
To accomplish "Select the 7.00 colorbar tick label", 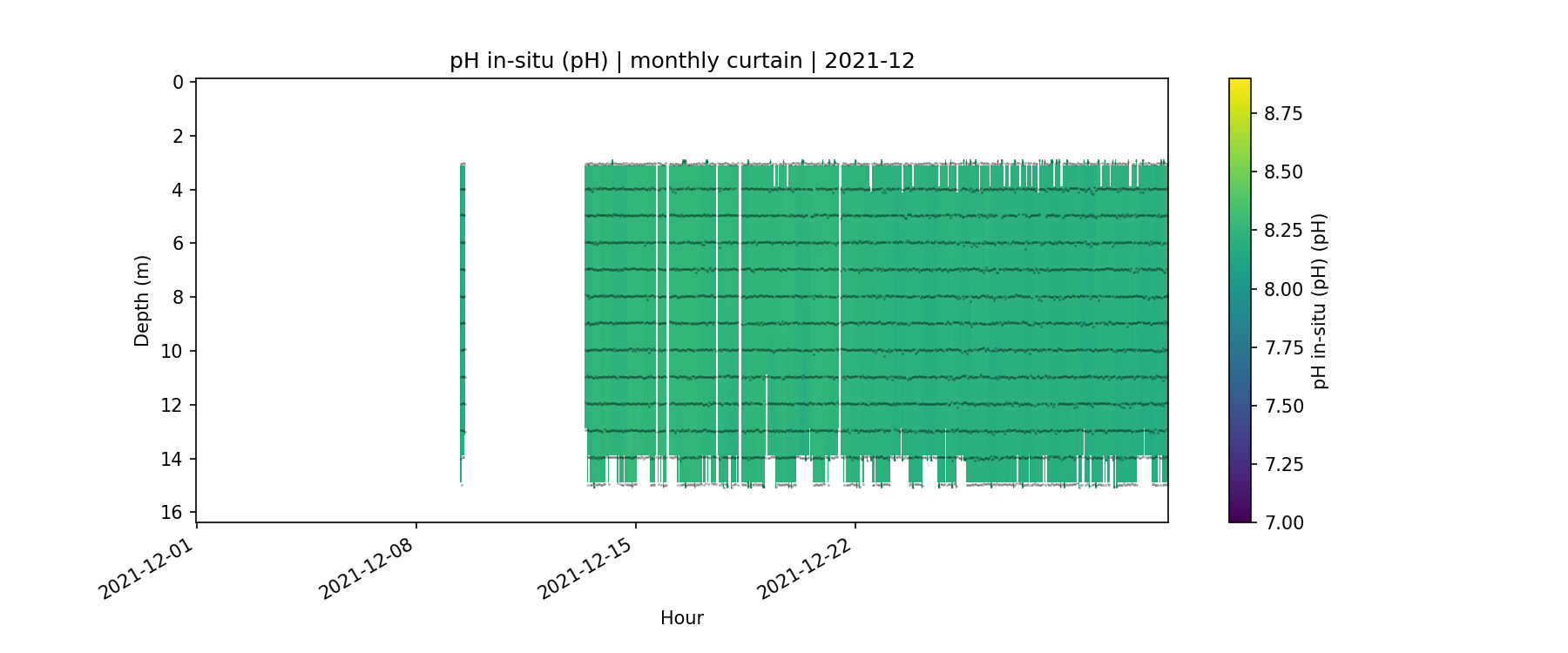I will (1283, 522).
